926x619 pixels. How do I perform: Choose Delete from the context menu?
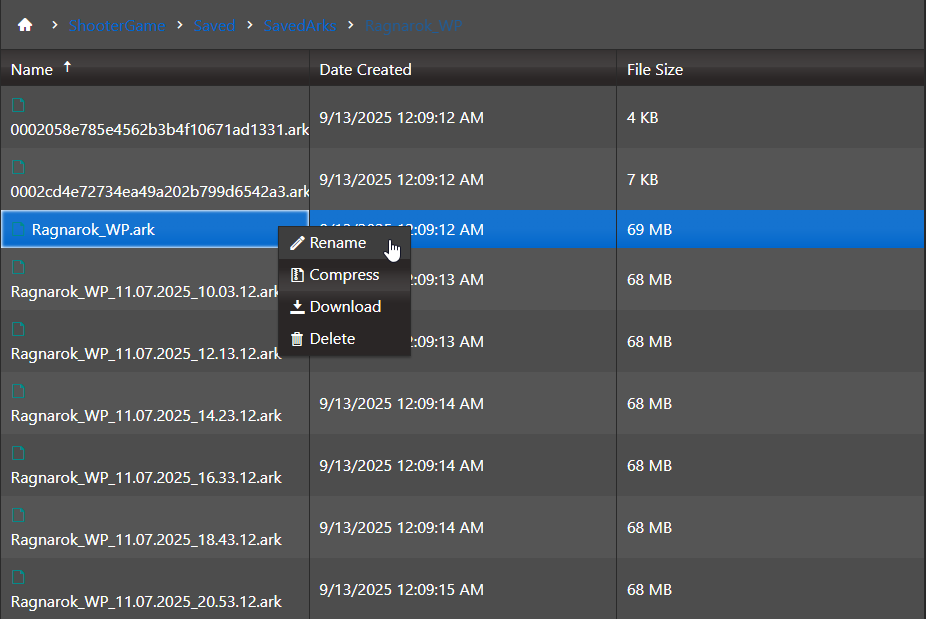point(344,338)
